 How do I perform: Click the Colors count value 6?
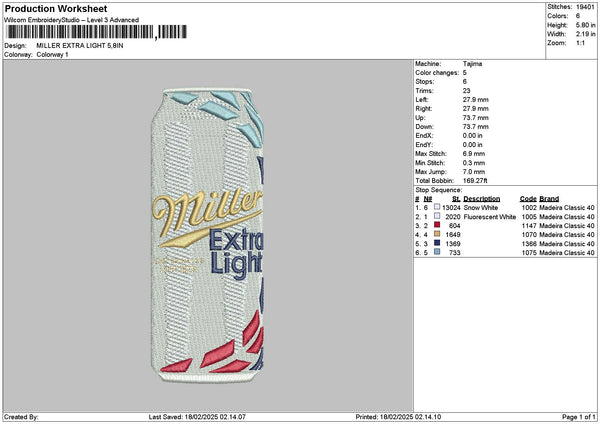click(578, 16)
